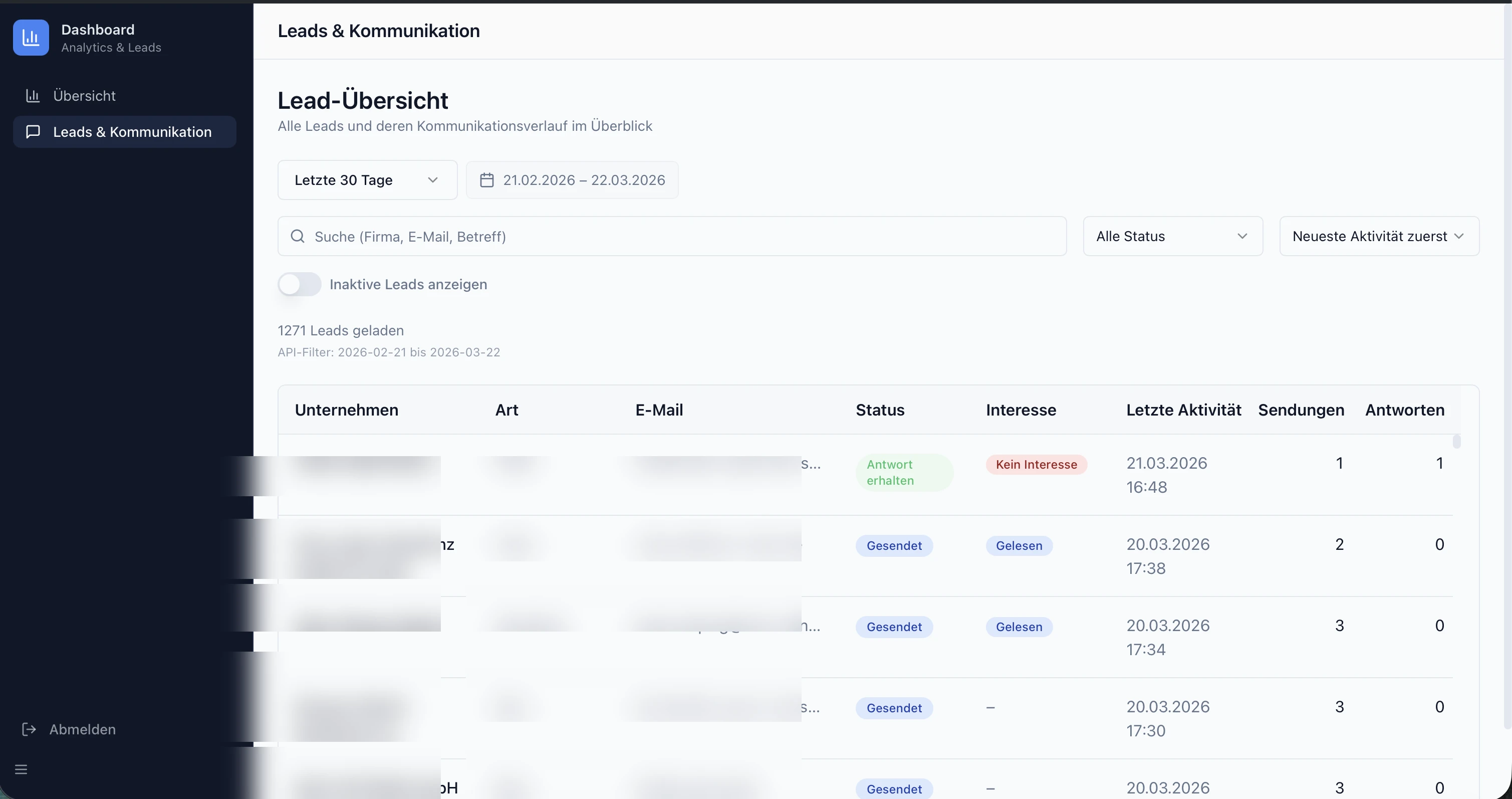Click the Unternehmen column header
Viewport: 1512px width, 799px height.
(346, 411)
